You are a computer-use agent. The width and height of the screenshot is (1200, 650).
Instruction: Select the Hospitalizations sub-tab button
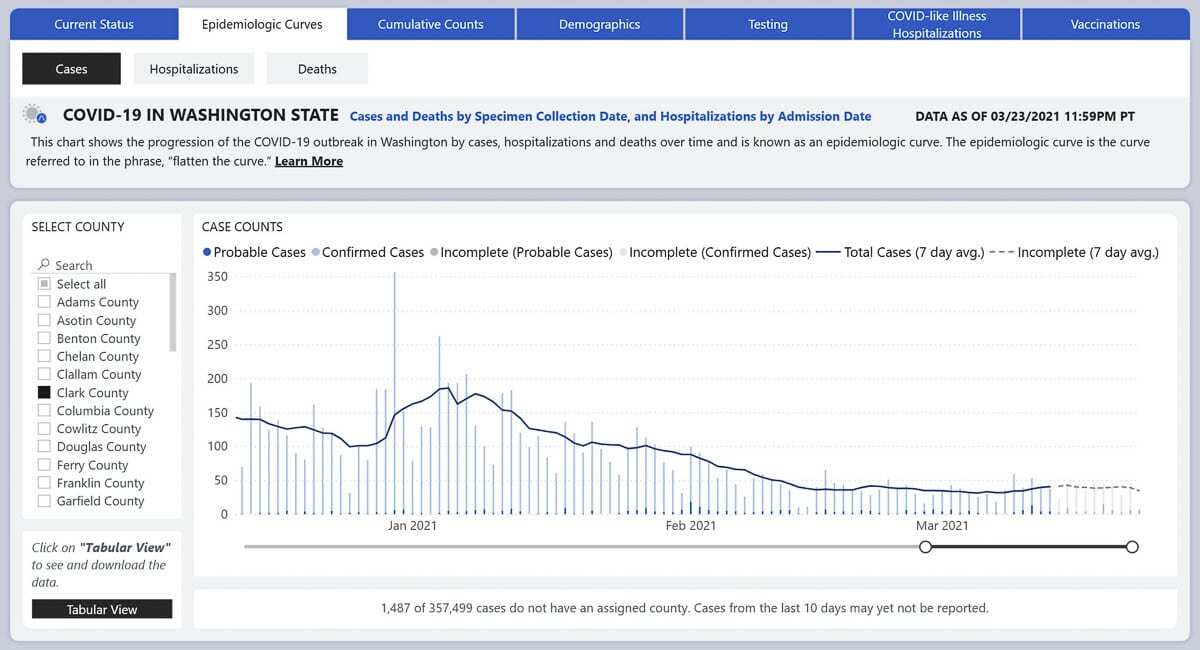(x=194, y=69)
